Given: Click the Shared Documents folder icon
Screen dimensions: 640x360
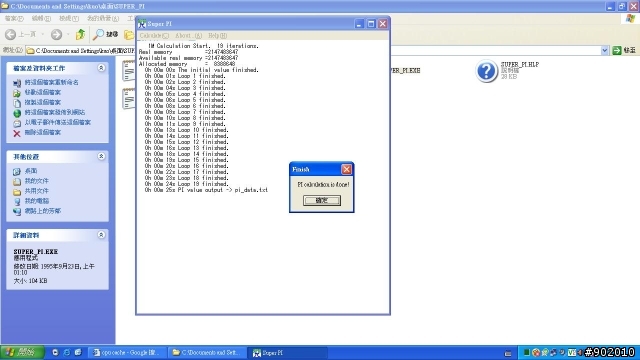Looking at the screenshot, I should (x=17, y=191).
